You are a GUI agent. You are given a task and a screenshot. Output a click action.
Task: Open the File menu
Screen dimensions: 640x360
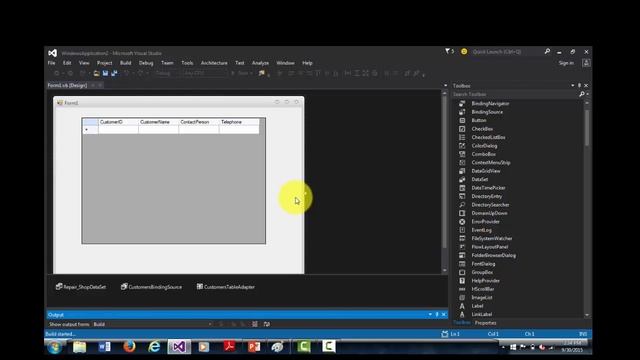coord(51,63)
